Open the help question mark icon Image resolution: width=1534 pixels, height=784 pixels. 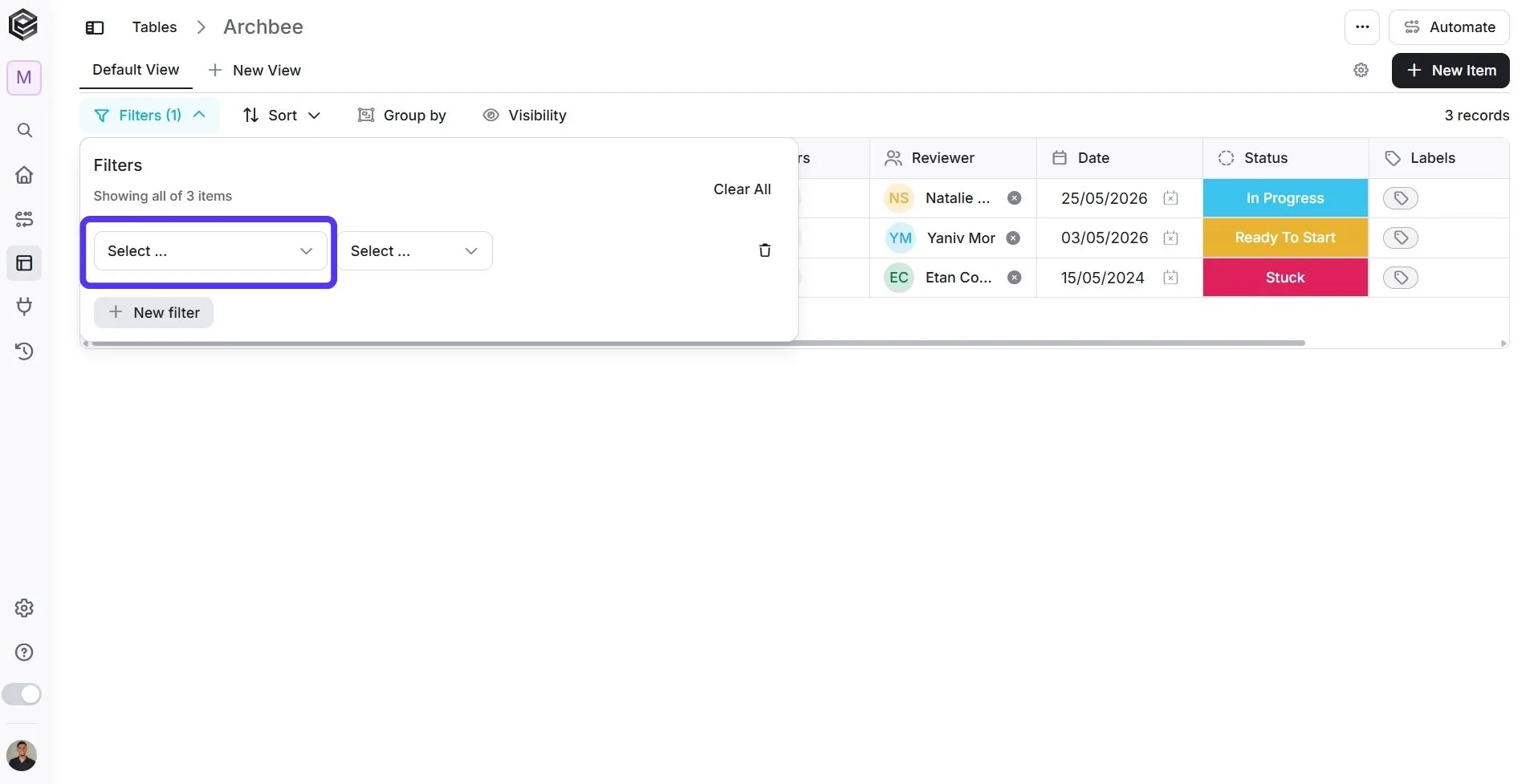pos(25,652)
